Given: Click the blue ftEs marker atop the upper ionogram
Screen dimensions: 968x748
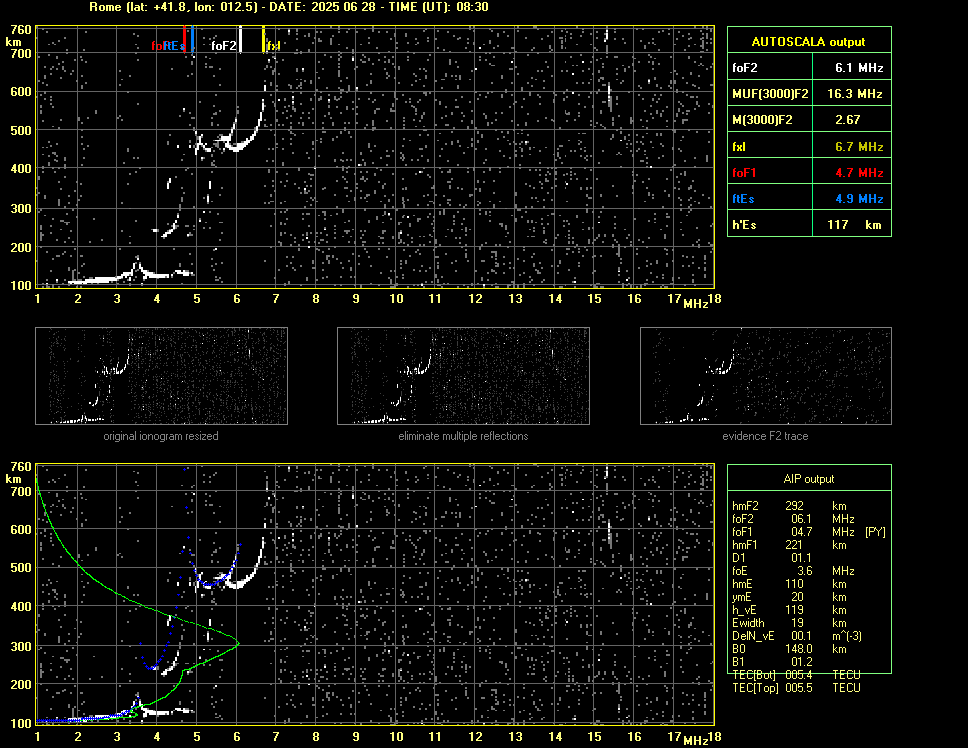Looking at the screenshot, I should 193,39.
